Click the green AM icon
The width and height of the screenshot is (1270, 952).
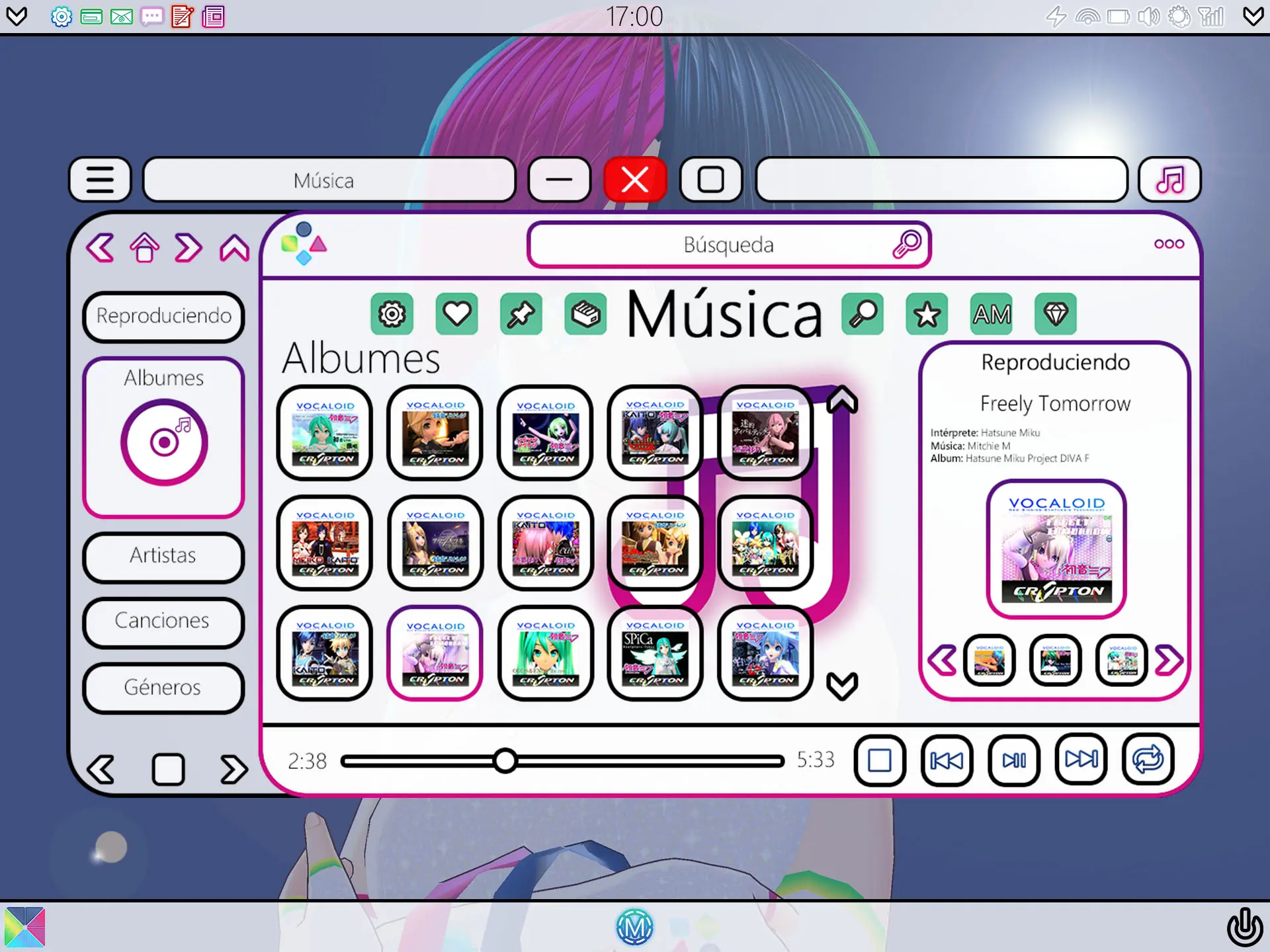pos(992,314)
